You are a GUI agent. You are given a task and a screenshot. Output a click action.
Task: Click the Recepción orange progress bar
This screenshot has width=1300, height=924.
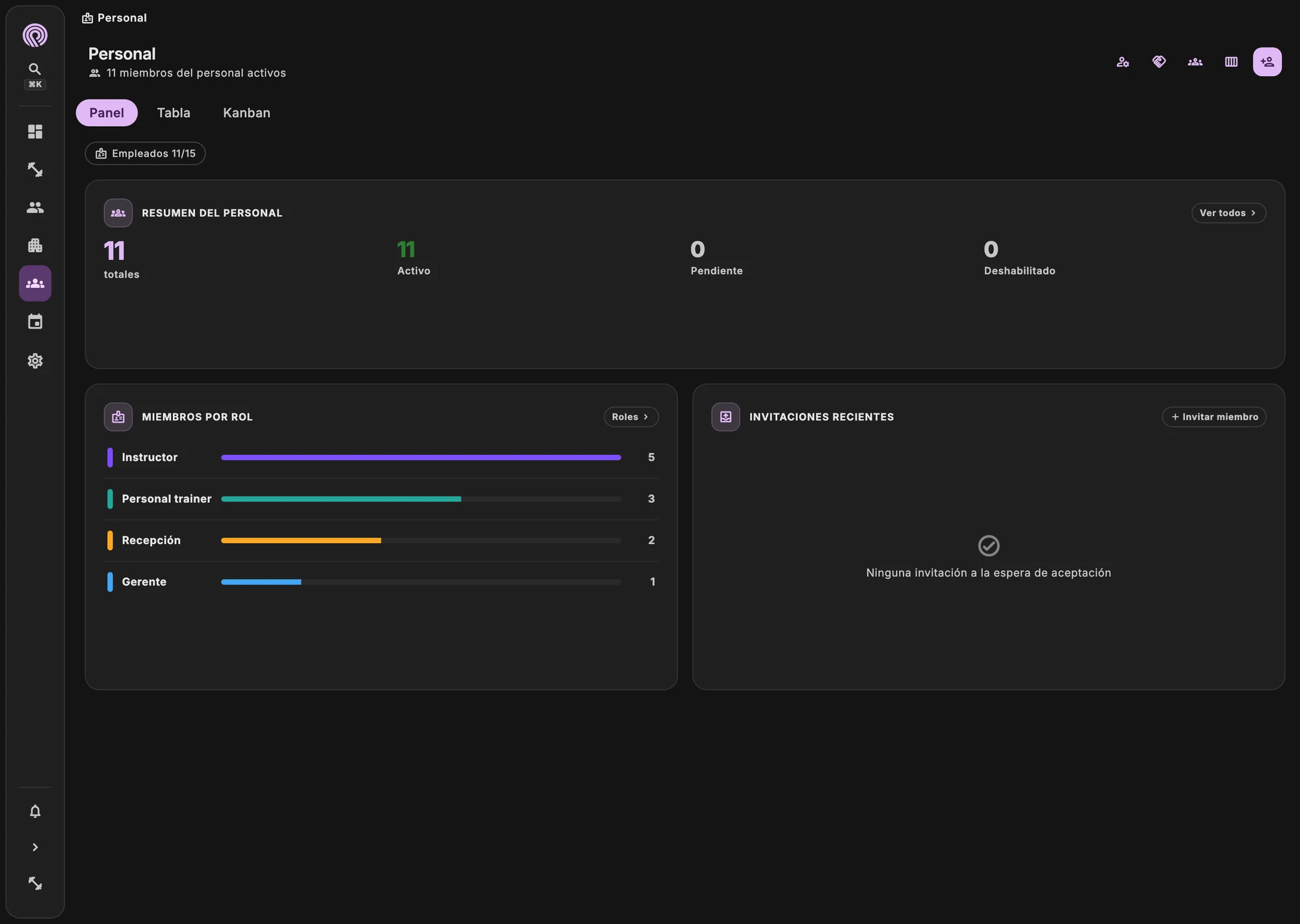tap(301, 541)
